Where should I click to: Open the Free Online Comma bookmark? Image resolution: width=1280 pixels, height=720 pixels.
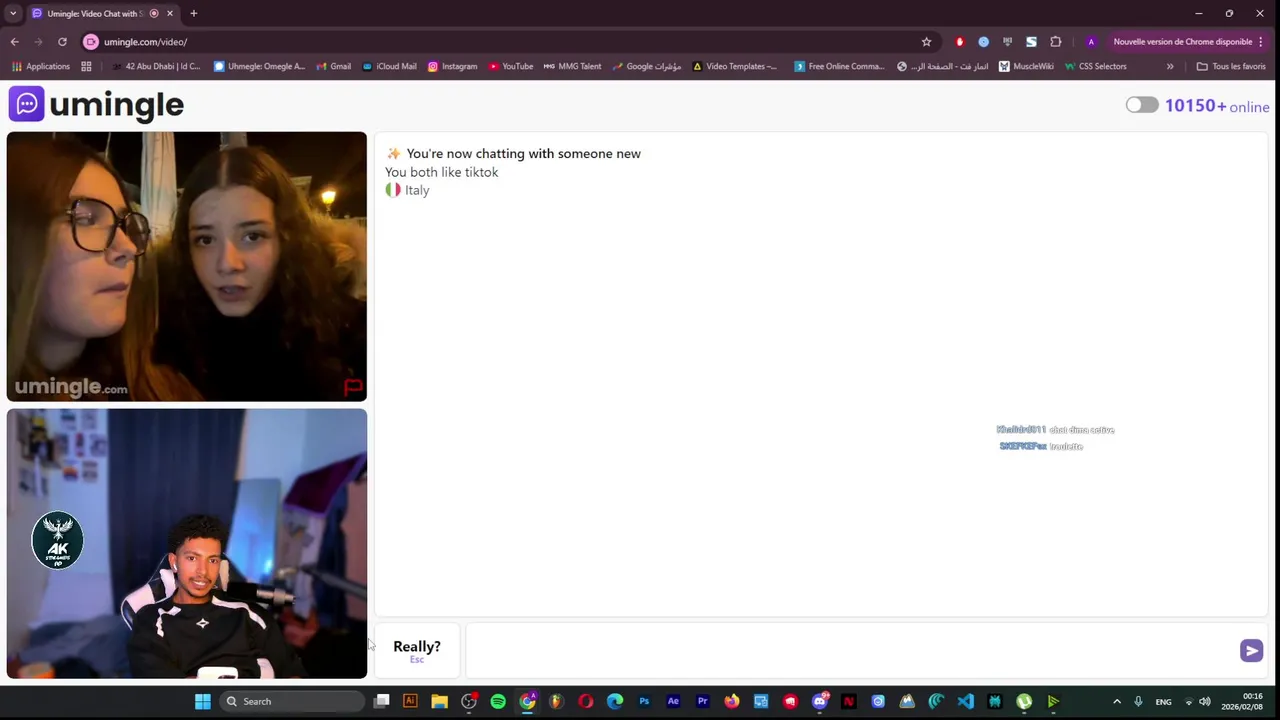(x=839, y=66)
